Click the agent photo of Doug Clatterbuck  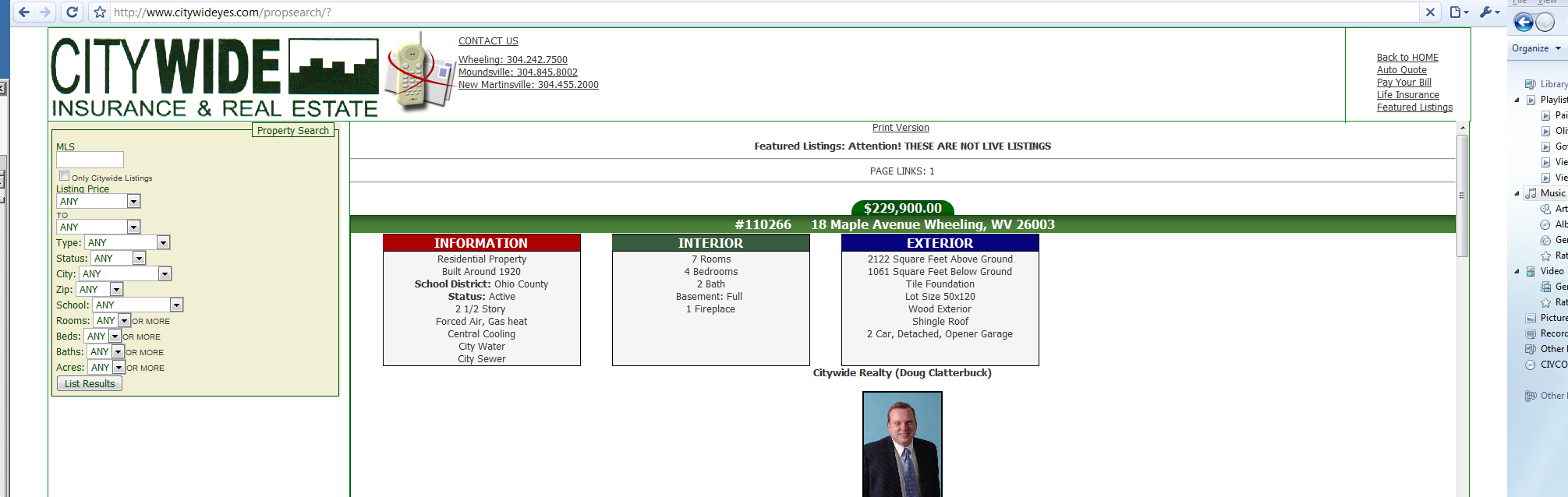tap(902, 444)
